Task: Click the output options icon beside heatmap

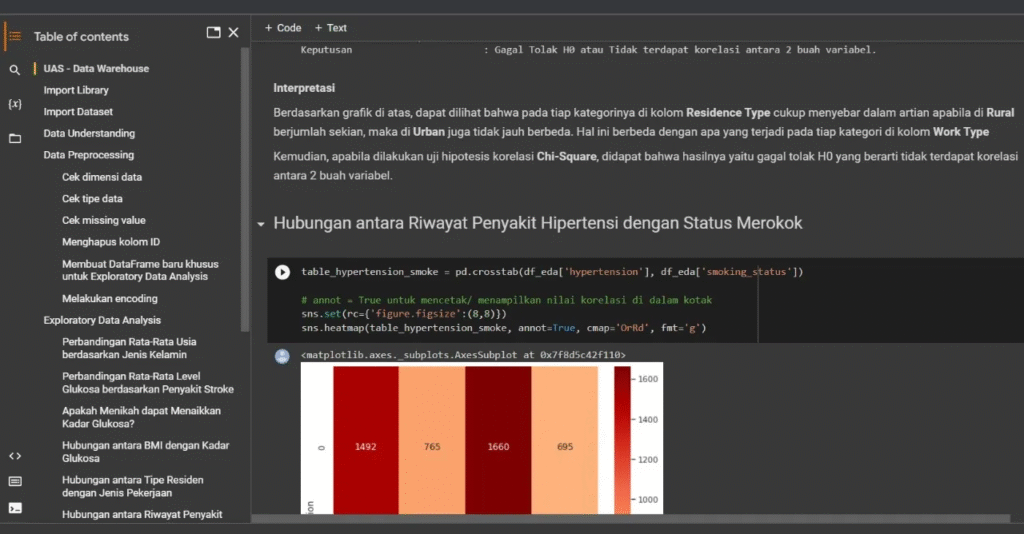Action: click(x=281, y=357)
